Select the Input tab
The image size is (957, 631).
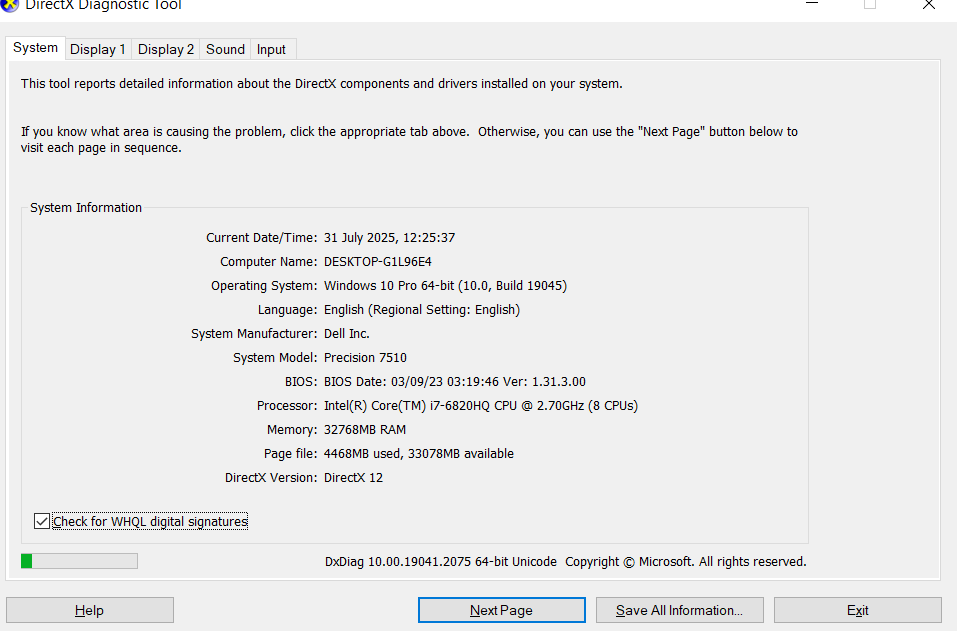271,49
